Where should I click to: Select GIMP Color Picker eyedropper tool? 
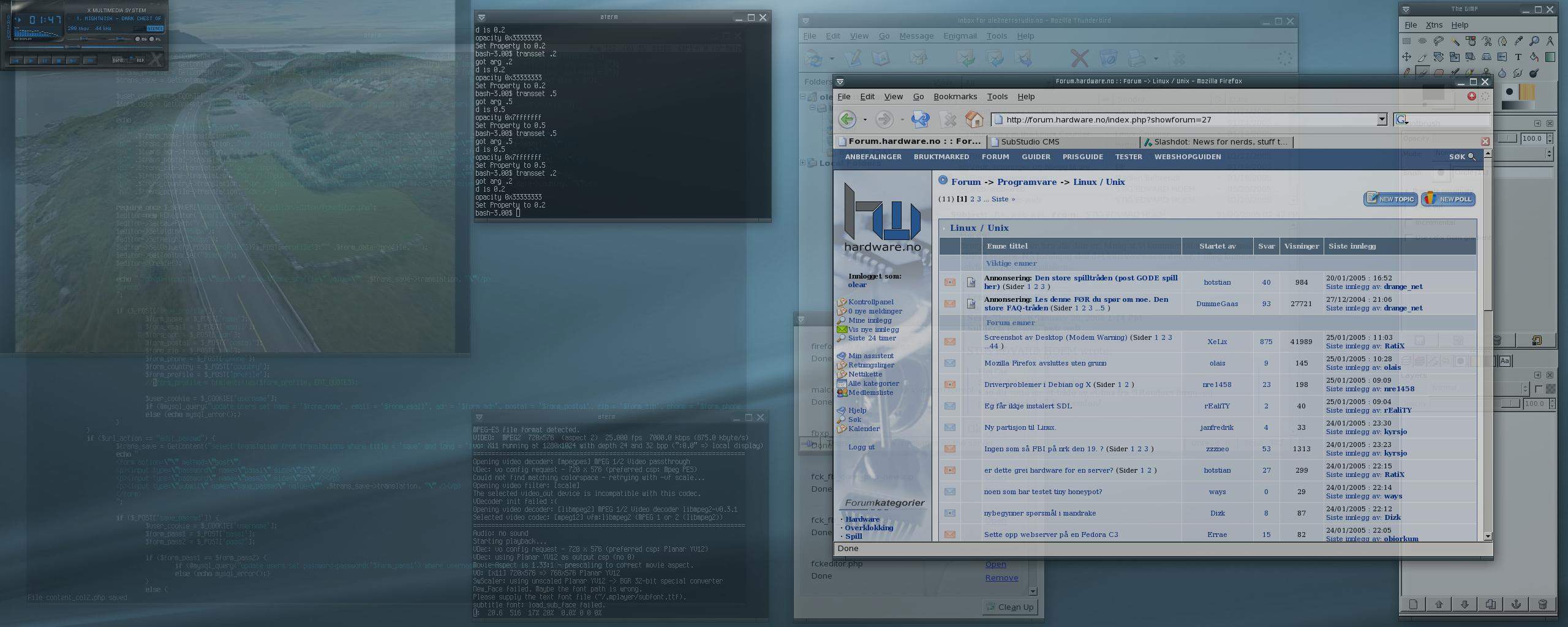pos(1518,41)
